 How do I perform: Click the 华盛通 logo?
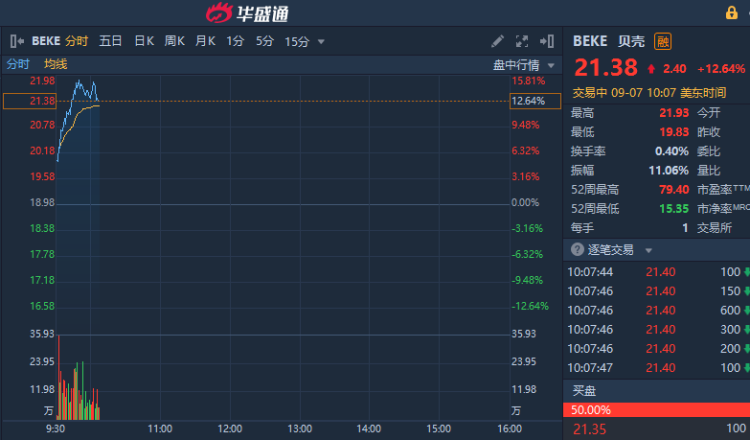point(250,13)
